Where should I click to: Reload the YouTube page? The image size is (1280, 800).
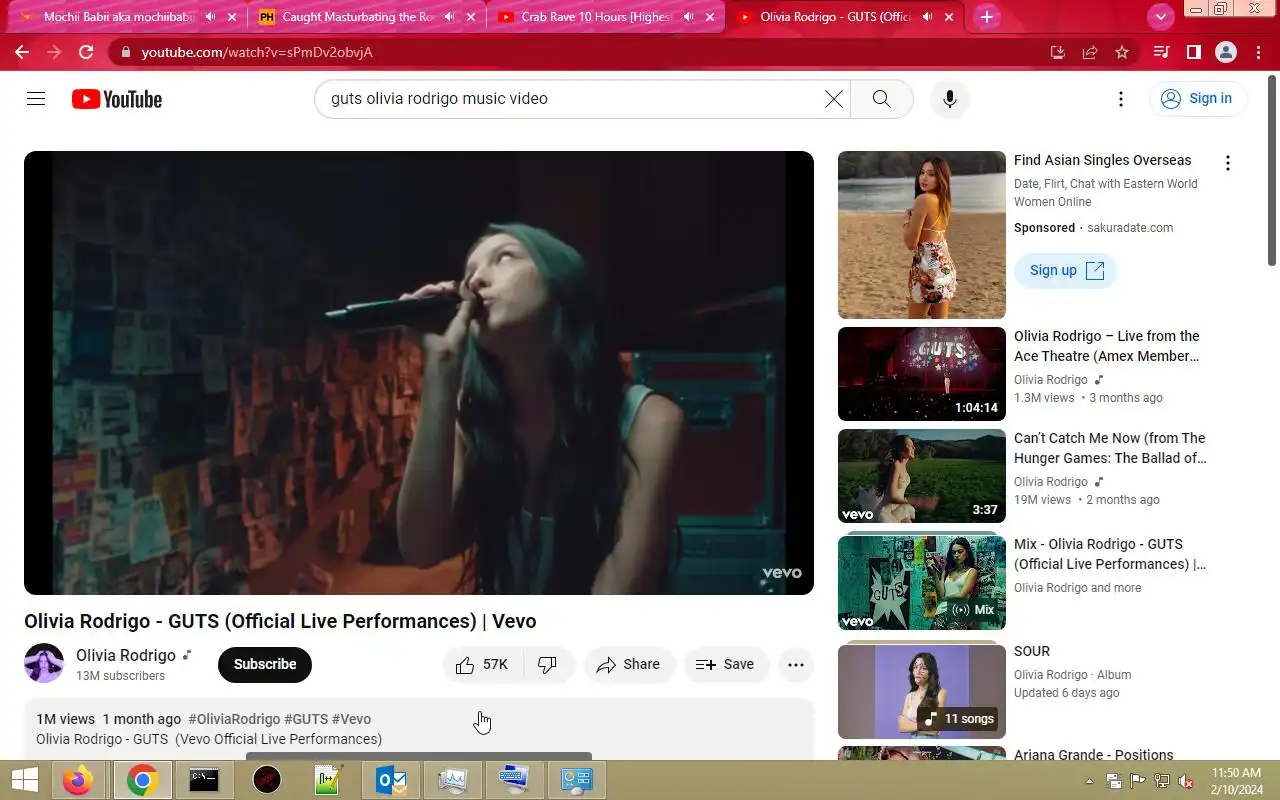tap(86, 52)
